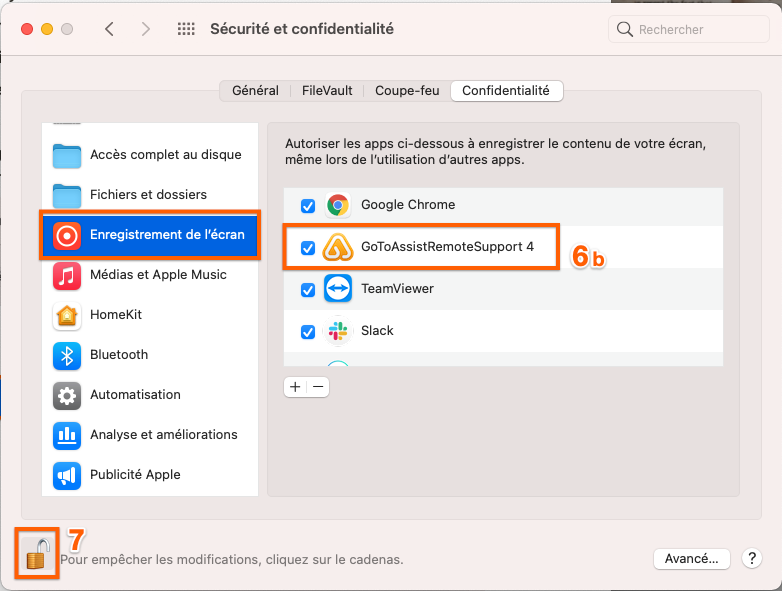Image resolution: width=782 pixels, height=591 pixels.
Task: Show all preferences with grid icon
Action: [x=186, y=29]
